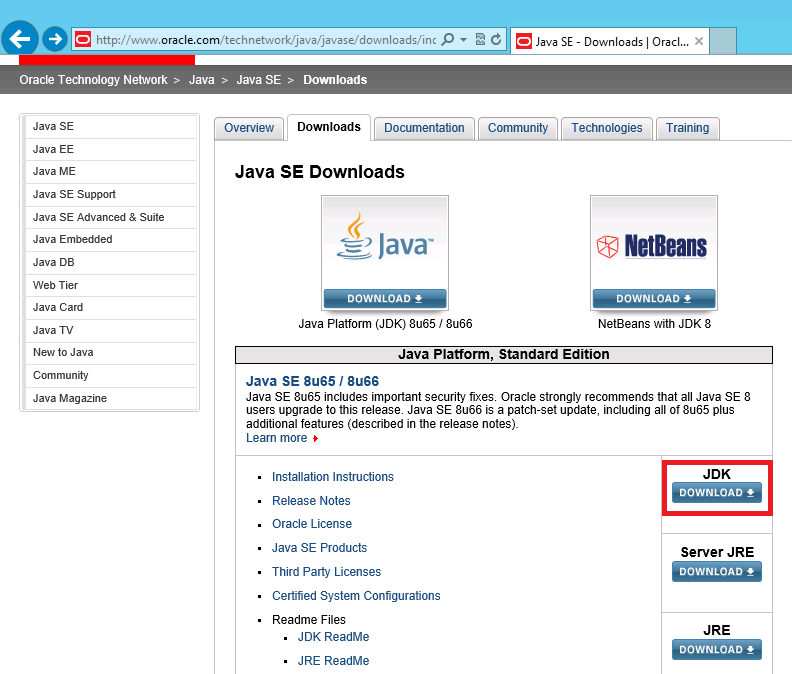Open the Java SE 8u65 / 8u66 heading link
This screenshot has height=674, width=792.
pyautogui.click(x=312, y=381)
